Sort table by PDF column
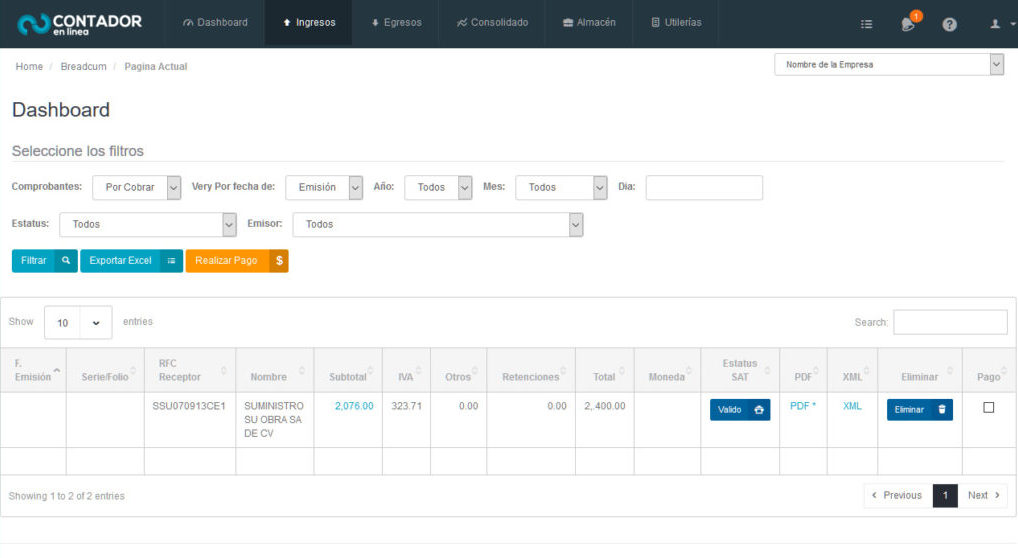1018x558 pixels. pyautogui.click(x=803, y=370)
